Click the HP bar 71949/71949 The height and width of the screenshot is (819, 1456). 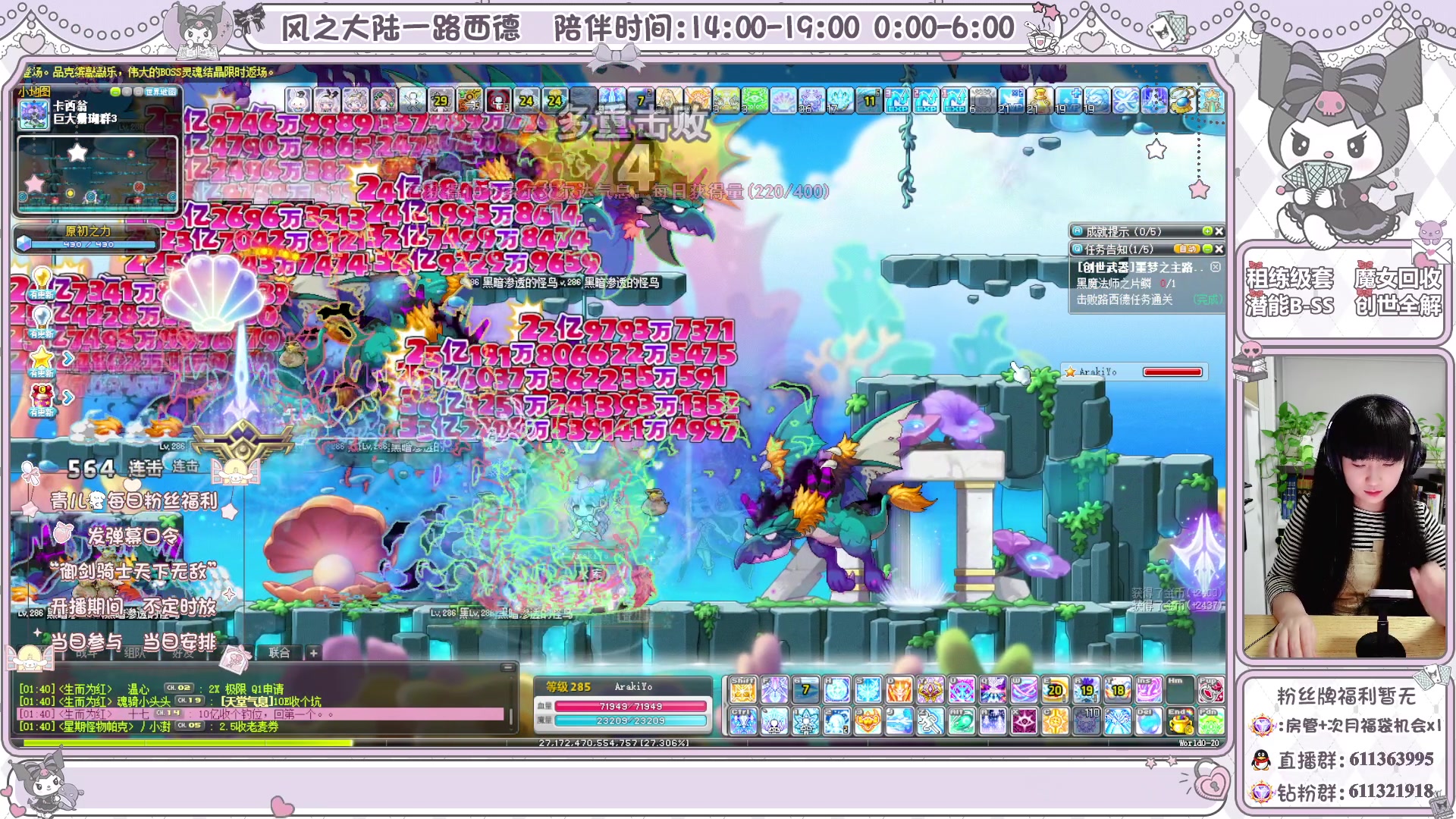coord(630,706)
